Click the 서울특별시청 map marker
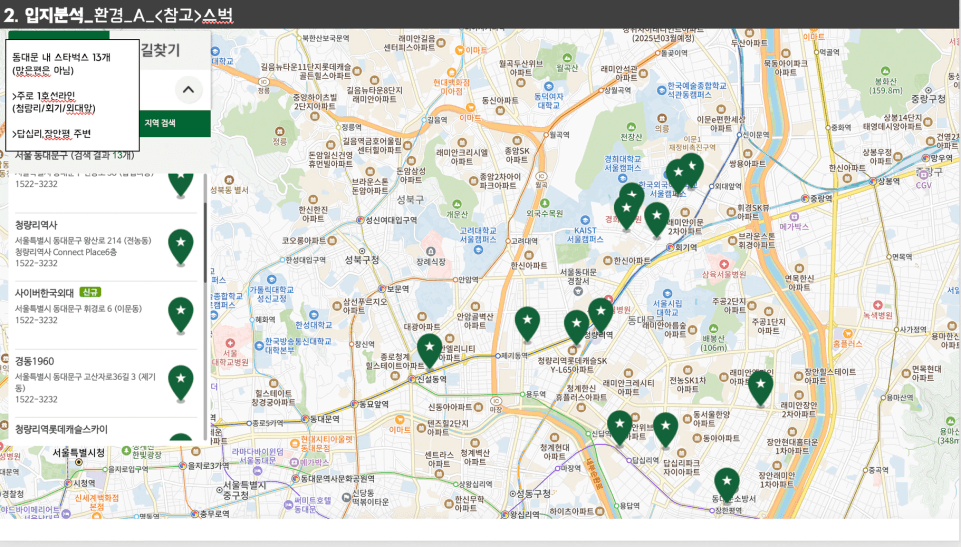Screen dimensions: 961x547 coord(78,462)
